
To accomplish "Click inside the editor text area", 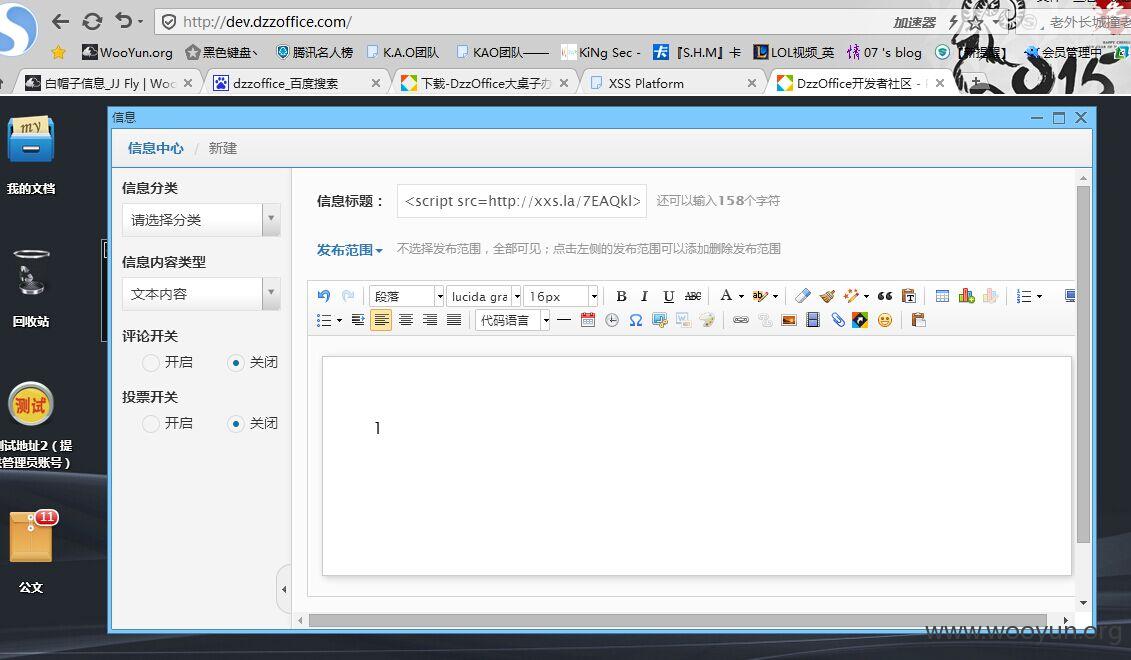I will click(697, 466).
